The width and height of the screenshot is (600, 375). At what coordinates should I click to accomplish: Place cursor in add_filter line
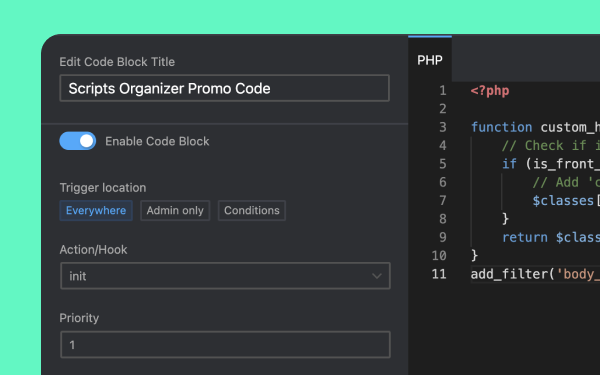535,274
